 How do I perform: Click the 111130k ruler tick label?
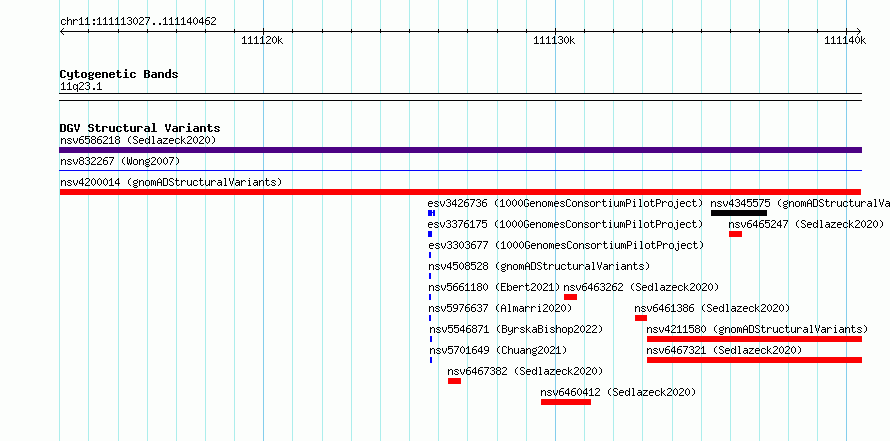554,40
